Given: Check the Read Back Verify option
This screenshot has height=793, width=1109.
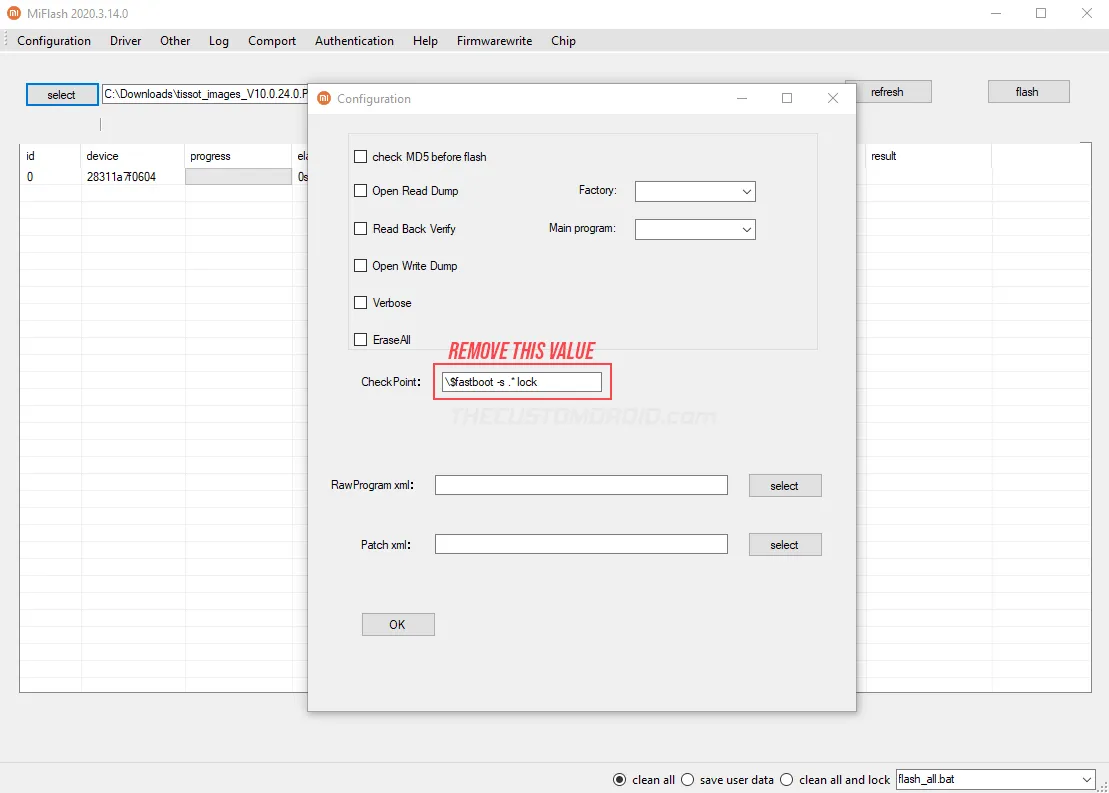Looking at the screenshot, I should [361, 228].
